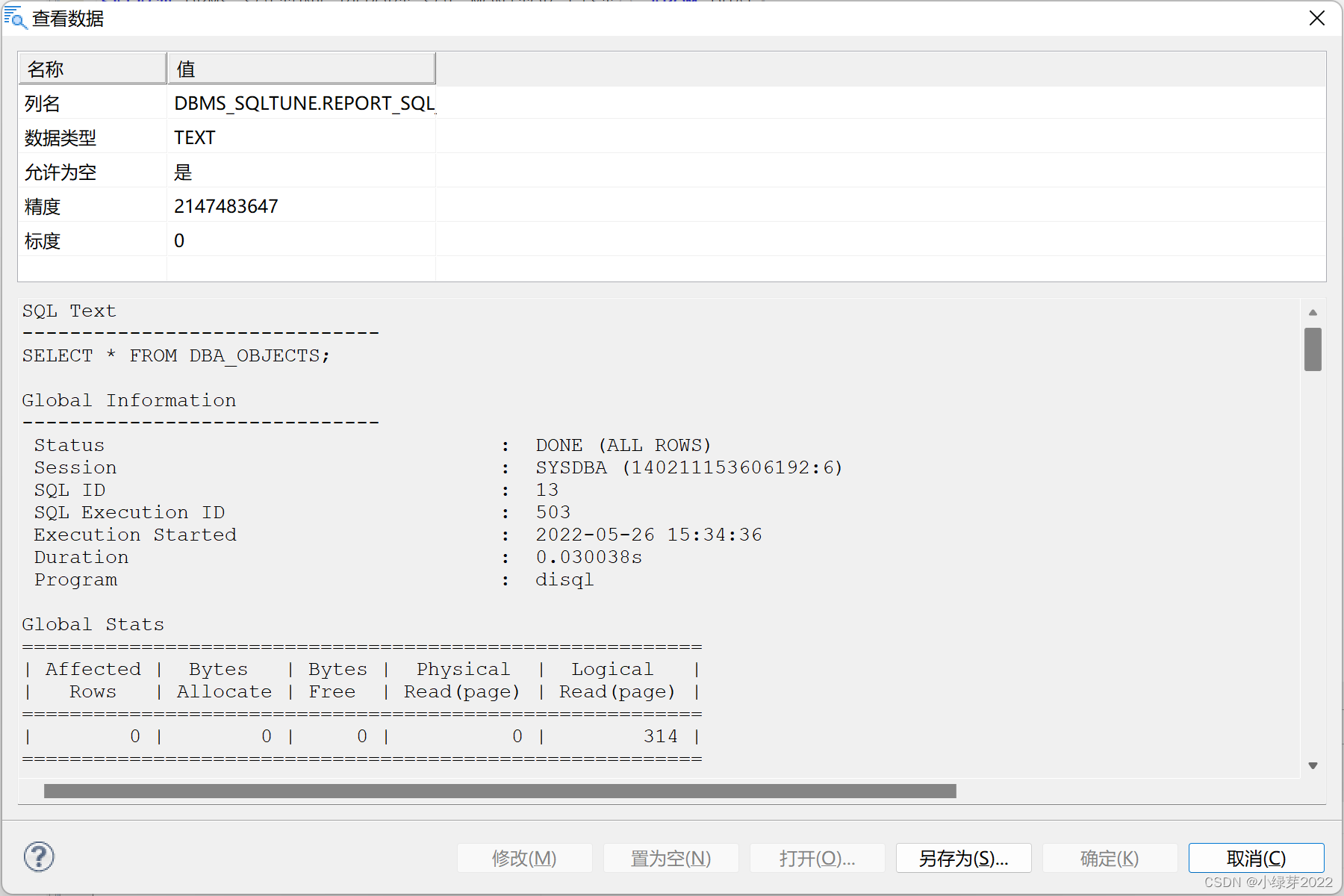
Task: Click the 名称 column header
Action: (92, 68)
